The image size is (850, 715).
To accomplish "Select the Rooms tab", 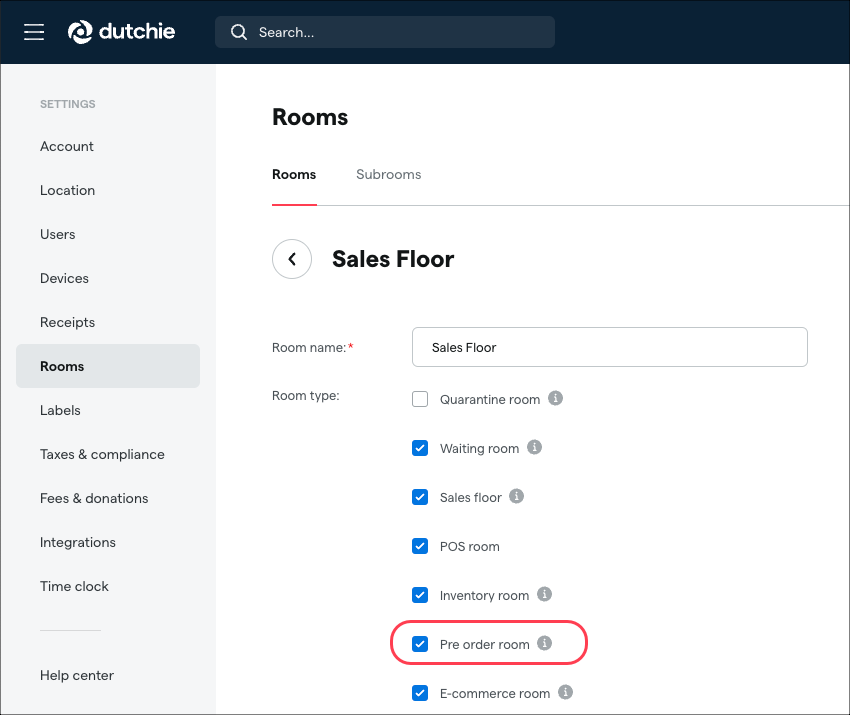I will pos(294,174).
